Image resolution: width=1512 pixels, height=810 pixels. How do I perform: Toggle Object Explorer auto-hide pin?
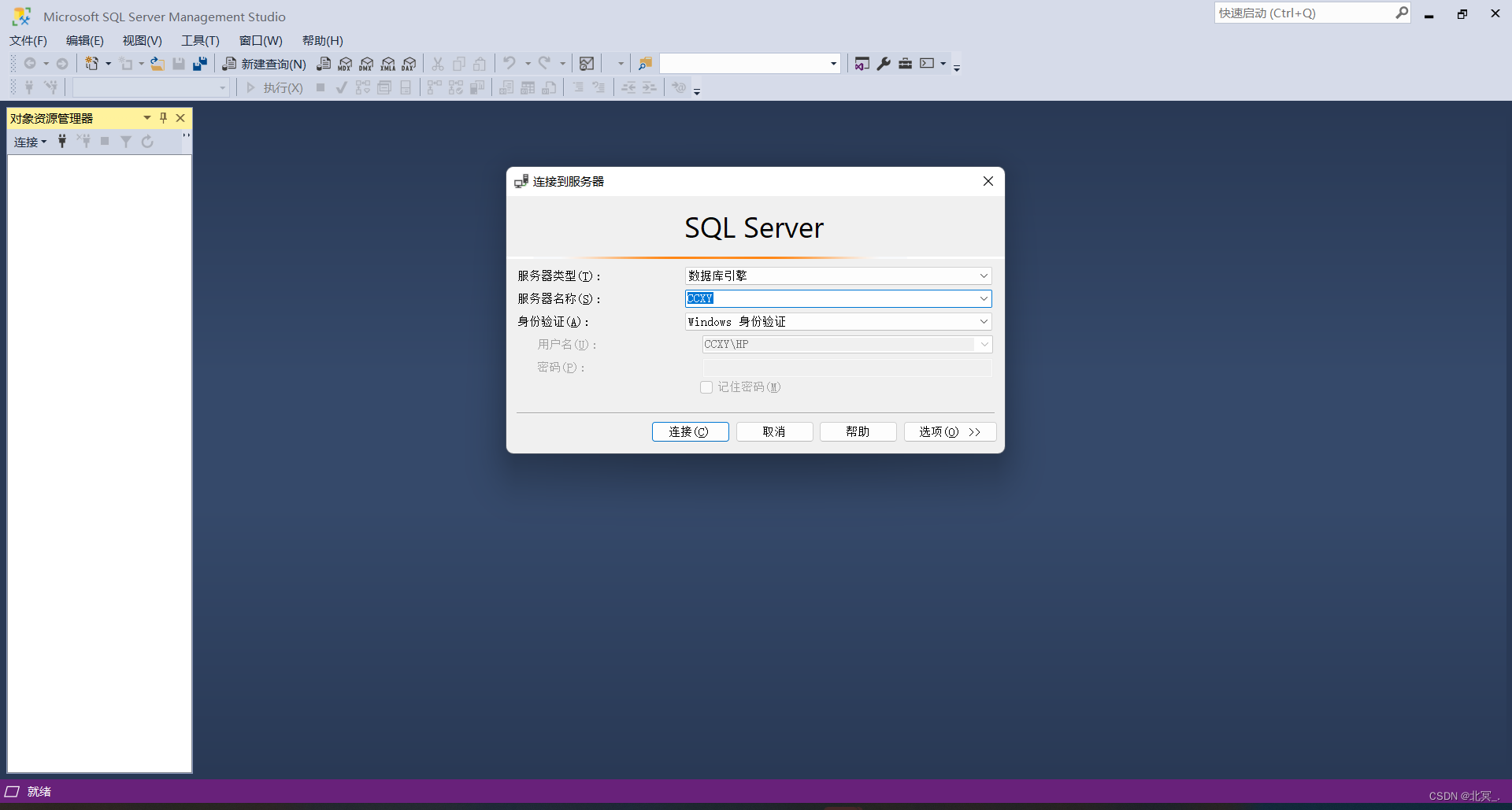pyautogui.click(x=164, y=118)
